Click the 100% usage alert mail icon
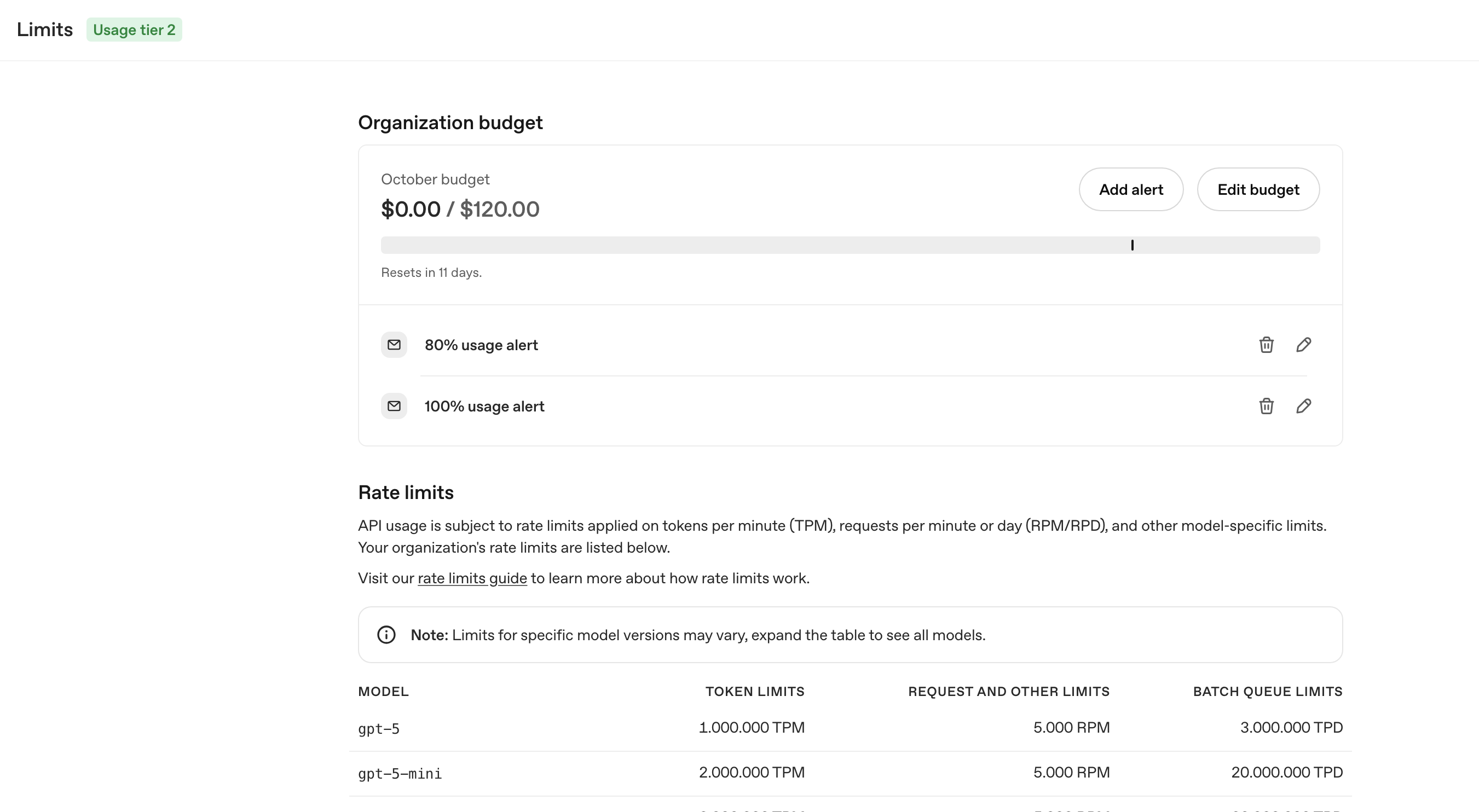The image size is (1479, 812). [394, 407]
